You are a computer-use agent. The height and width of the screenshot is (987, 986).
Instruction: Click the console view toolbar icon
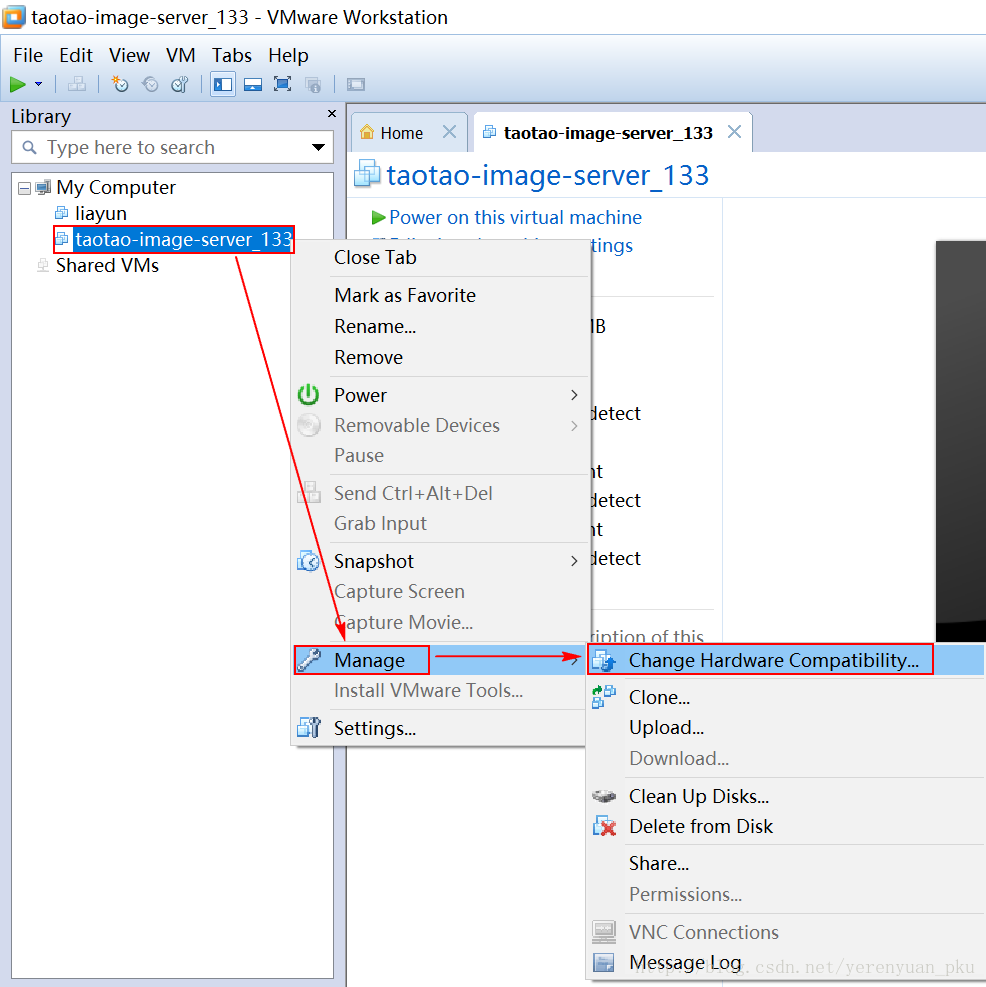[356, 84]
